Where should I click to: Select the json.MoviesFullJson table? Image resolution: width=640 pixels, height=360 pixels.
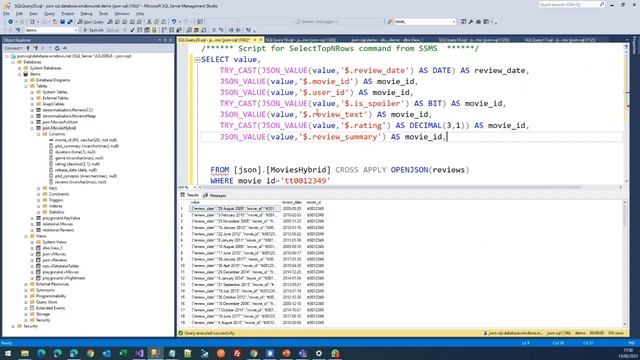point(60,122)
